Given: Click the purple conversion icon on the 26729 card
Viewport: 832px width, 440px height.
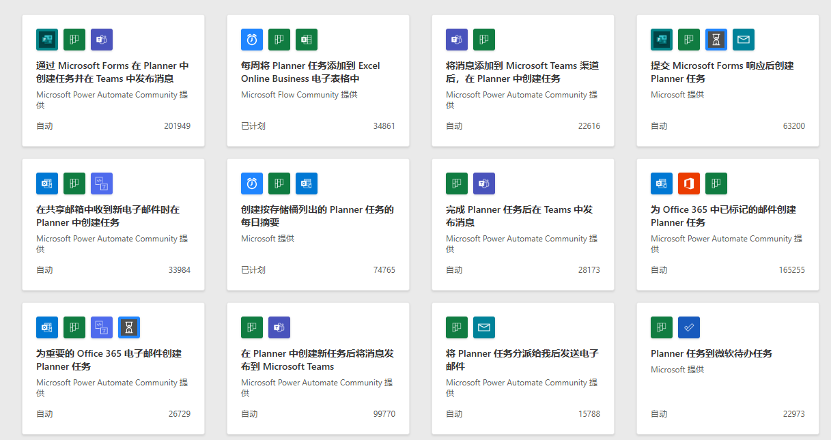Looking at the screenshot, I should click(x=102, y=327).
